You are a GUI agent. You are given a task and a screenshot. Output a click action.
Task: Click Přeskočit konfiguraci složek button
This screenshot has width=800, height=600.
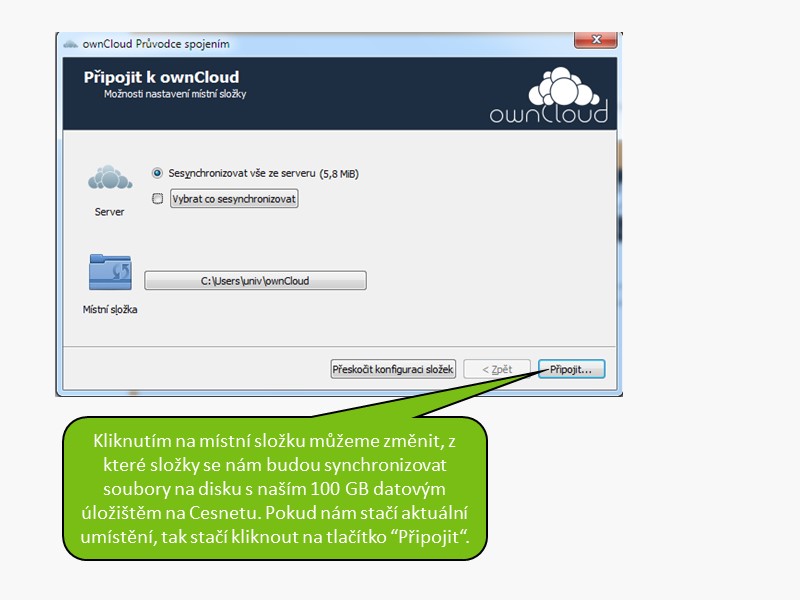393,369
